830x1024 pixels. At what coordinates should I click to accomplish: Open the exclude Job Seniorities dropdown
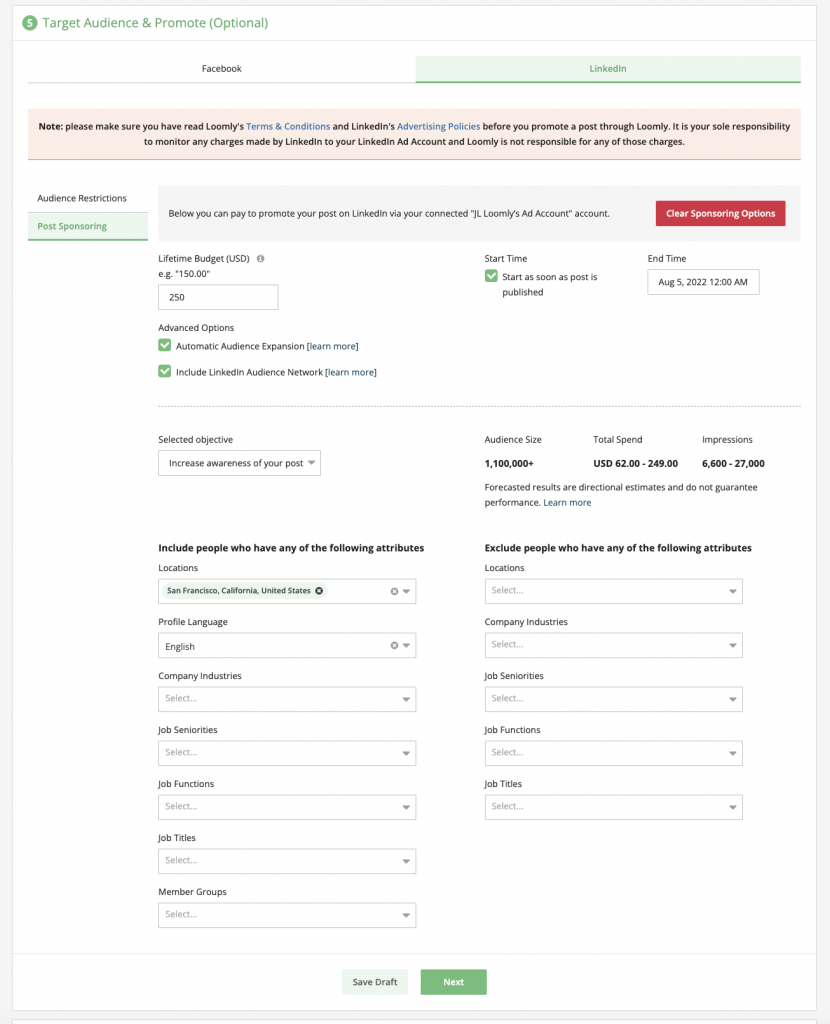click(x=613, y=699)
